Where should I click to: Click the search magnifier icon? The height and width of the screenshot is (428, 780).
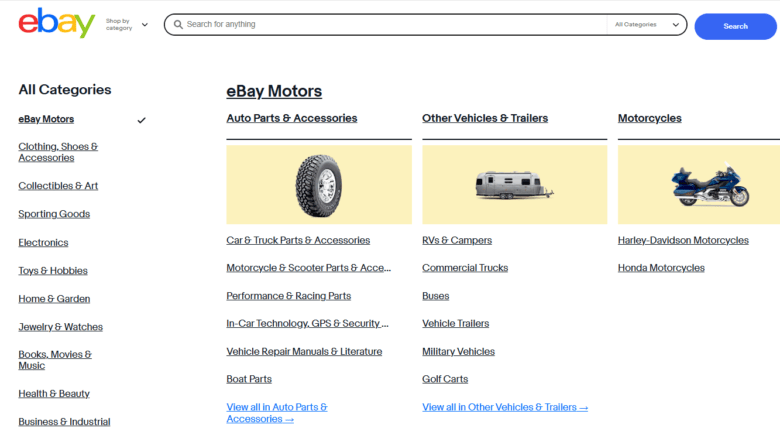coord(177,24)
